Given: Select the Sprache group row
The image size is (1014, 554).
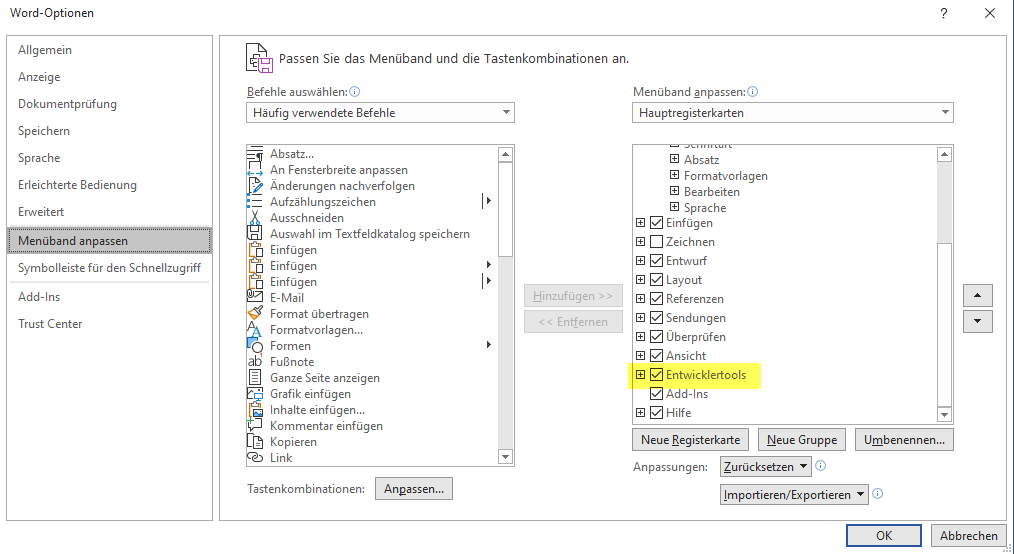Looking at the screenshot, I should [x=705, y=208].
